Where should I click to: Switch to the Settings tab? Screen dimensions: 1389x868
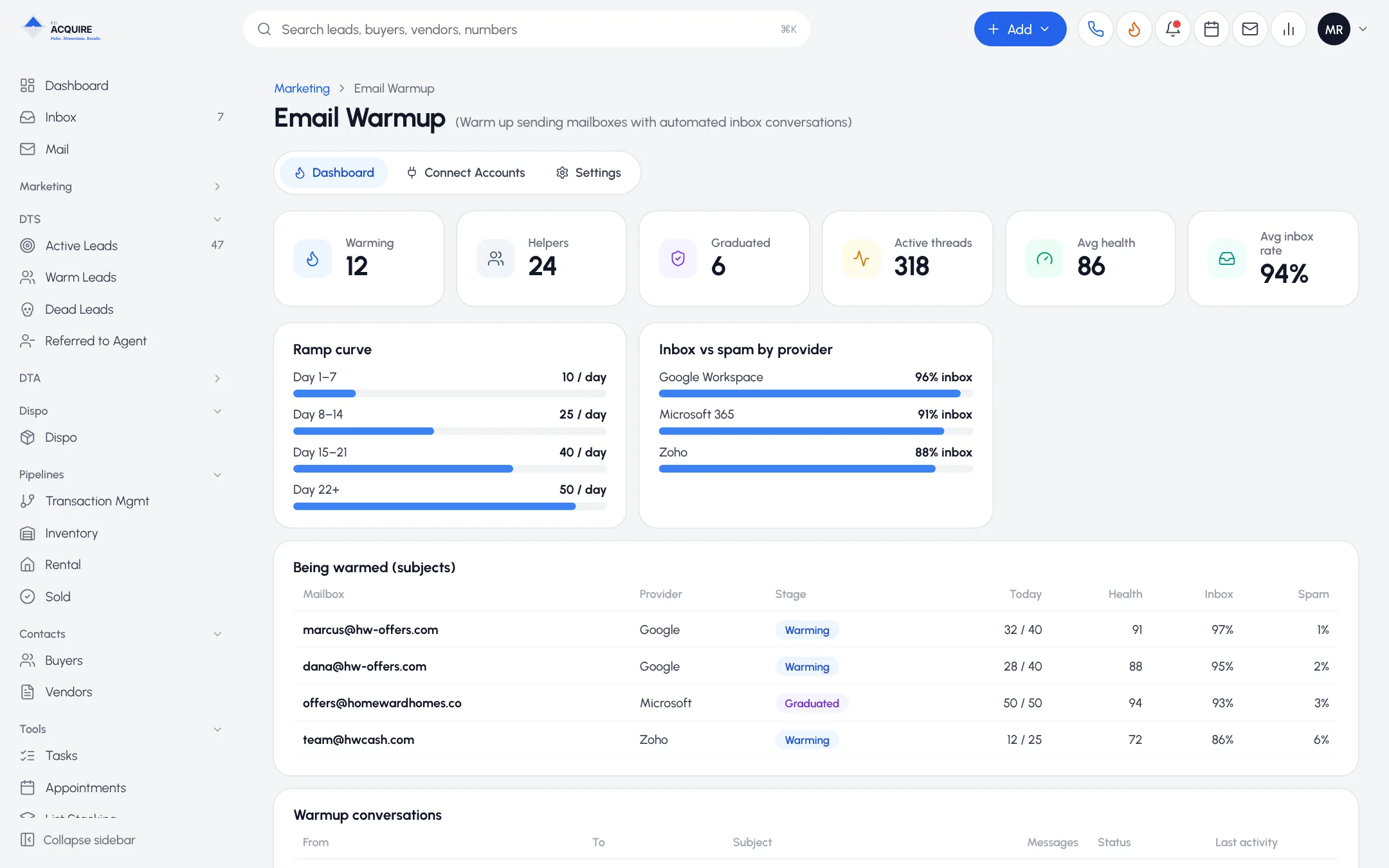coord(588,172)
